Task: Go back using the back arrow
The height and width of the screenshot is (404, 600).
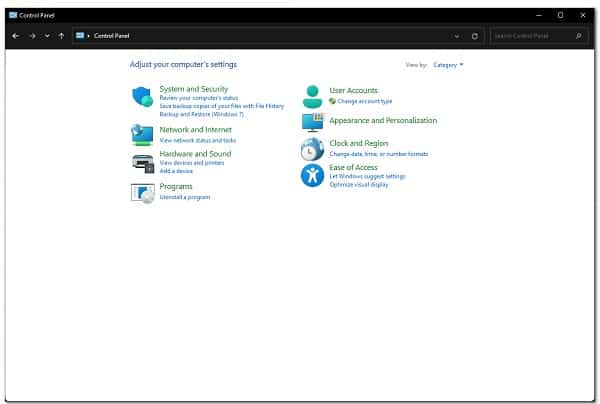Action: click(16, 36)
